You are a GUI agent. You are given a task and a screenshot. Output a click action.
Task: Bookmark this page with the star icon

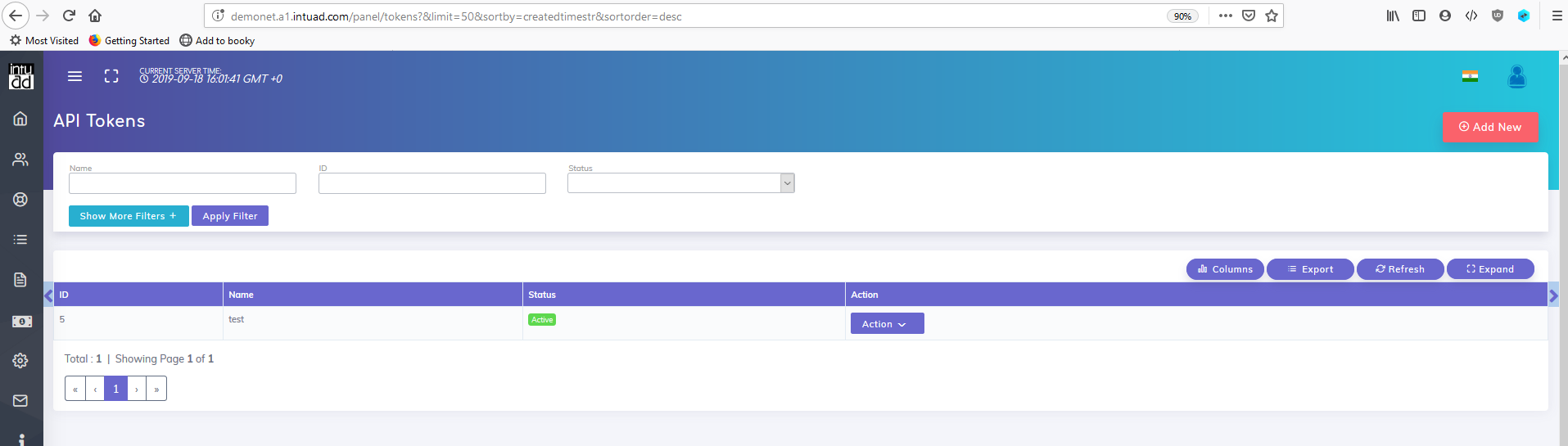(x=1271, y=16)
